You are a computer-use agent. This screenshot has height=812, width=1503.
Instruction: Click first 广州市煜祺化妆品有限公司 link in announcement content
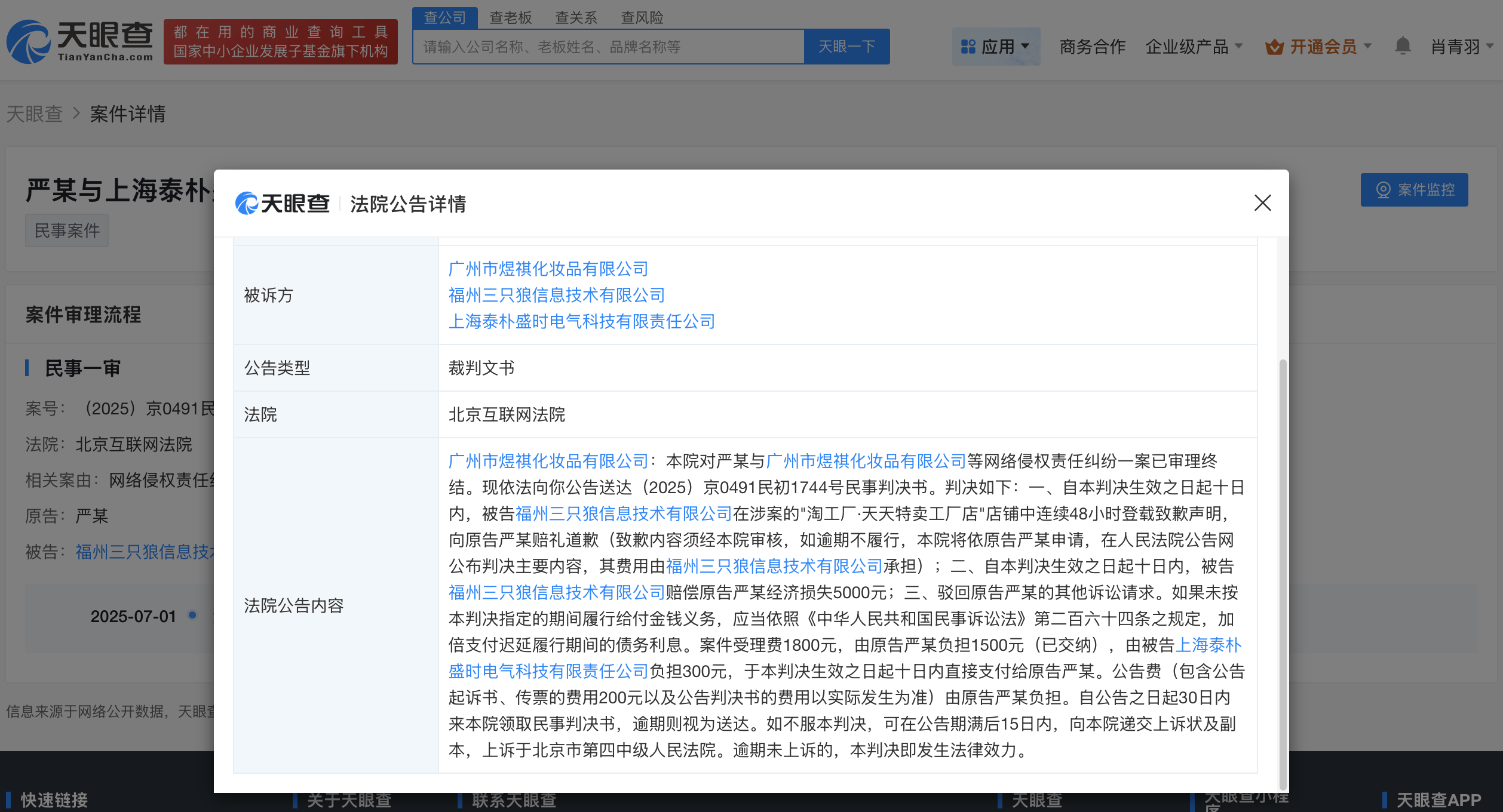click(x=548, y=461)
